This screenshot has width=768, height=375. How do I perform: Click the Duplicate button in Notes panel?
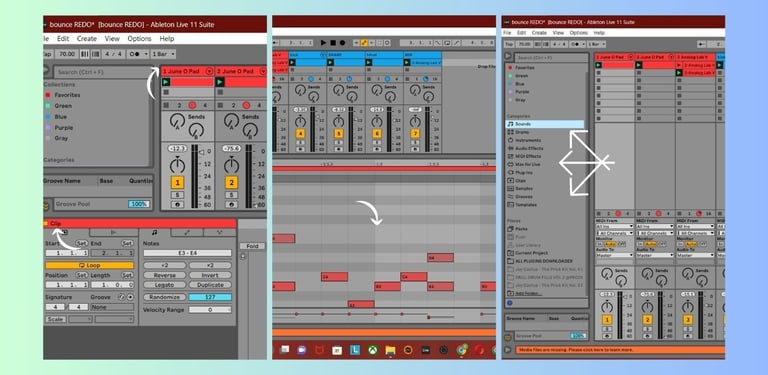click(x=210, y=284)
